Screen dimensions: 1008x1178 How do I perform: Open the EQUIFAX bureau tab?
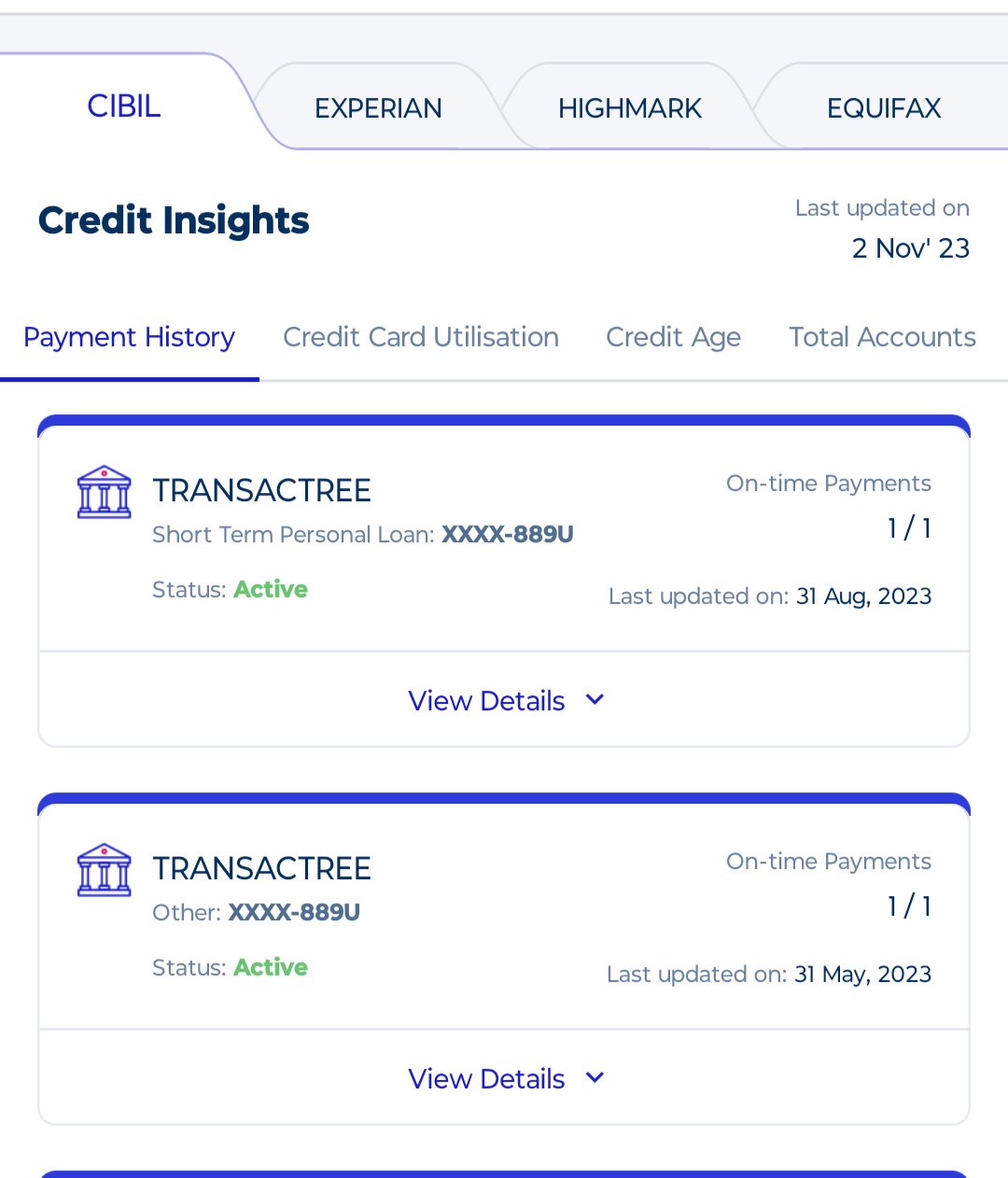pyautogui.click(x=883, y=108)
